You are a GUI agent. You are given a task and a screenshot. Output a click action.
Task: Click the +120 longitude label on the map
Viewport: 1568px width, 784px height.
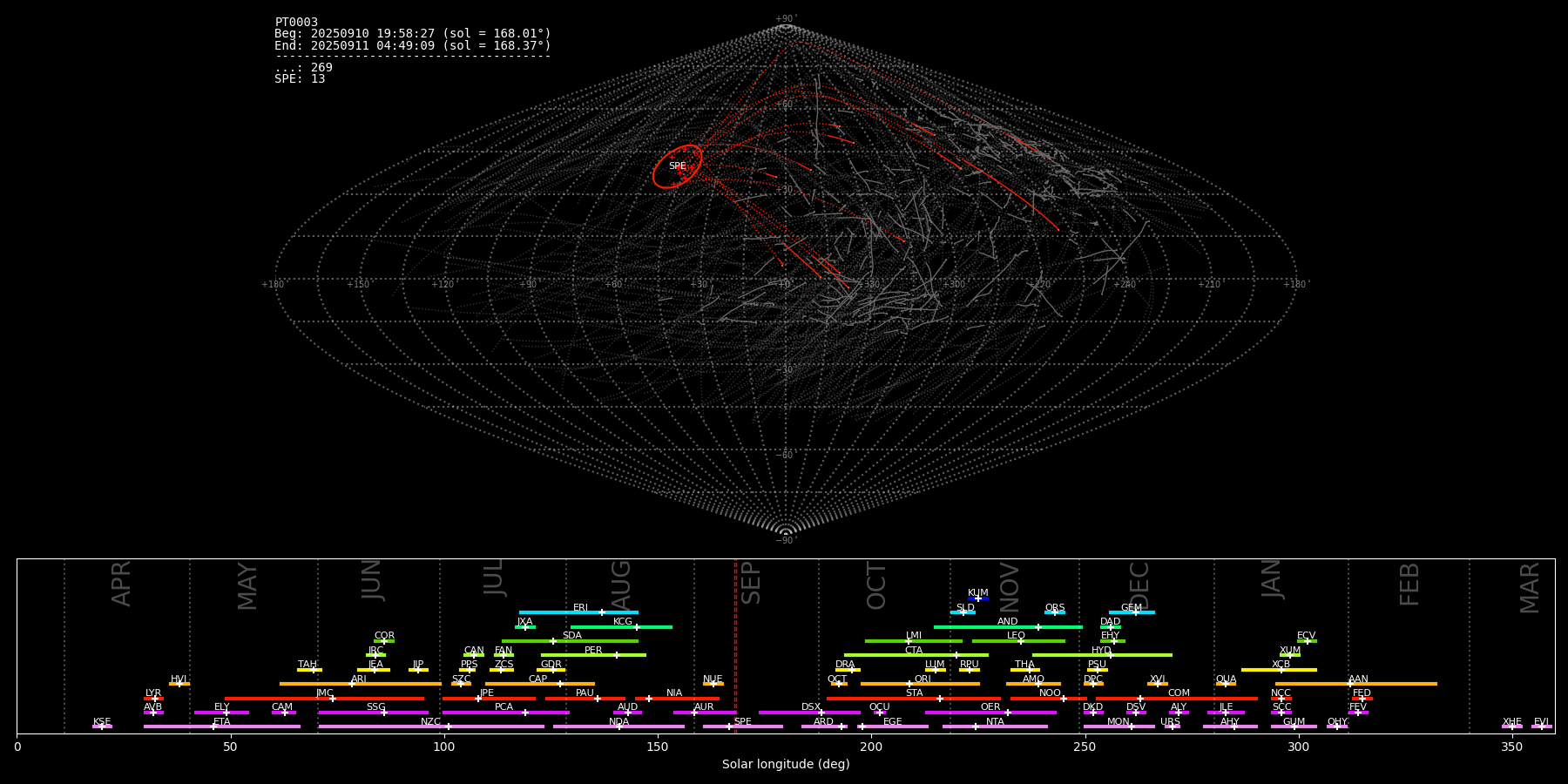[443, 284]
